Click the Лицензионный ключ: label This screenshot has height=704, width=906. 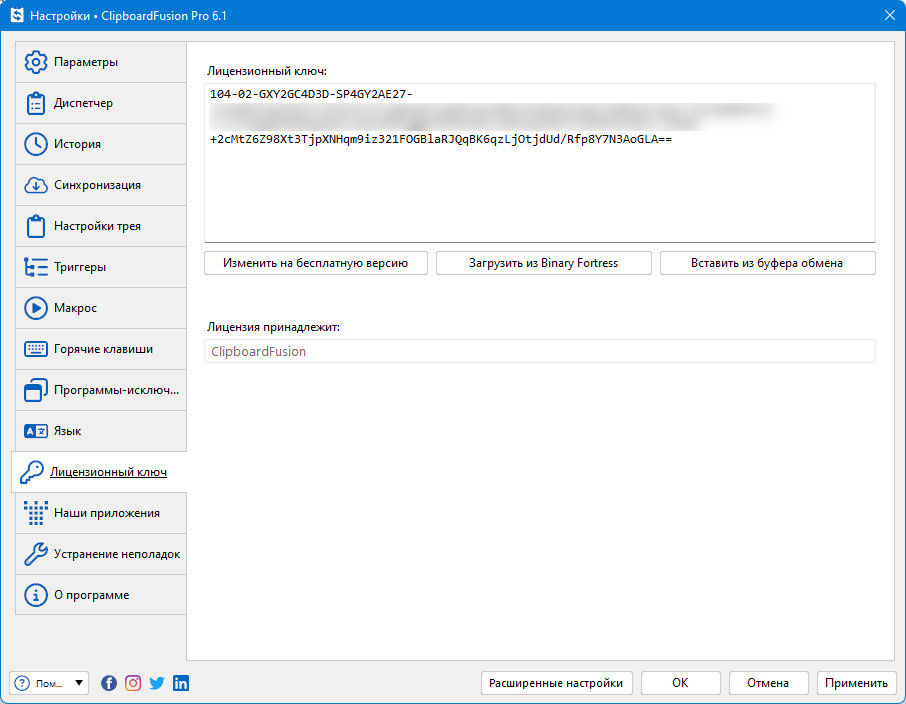click(x=267, y=71)
